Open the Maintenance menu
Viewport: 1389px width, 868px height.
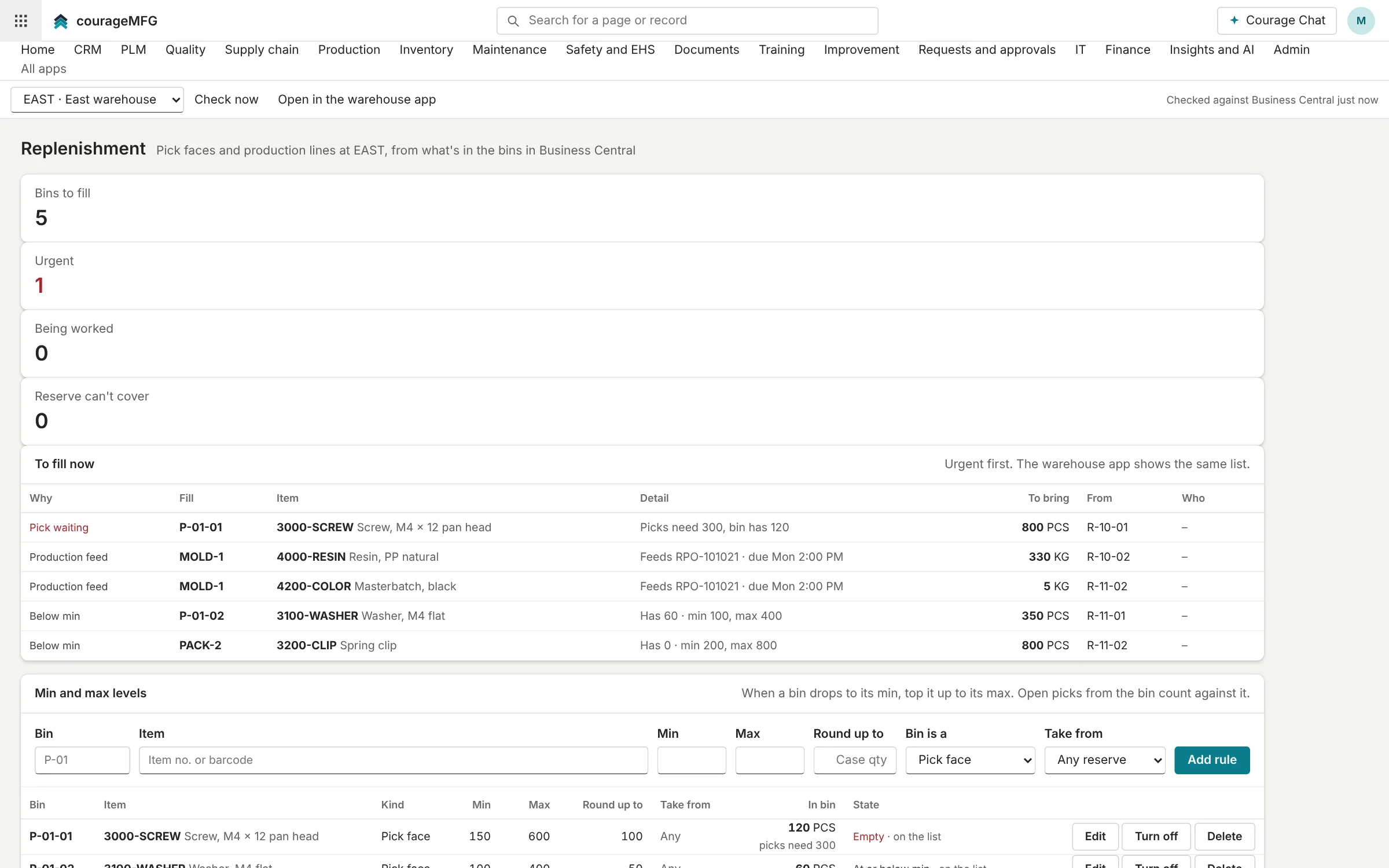click(x=509, y=50)
